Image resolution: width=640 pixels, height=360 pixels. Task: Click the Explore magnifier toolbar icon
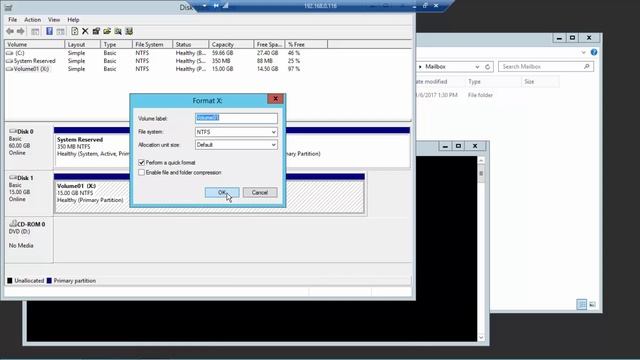[118, 31]
